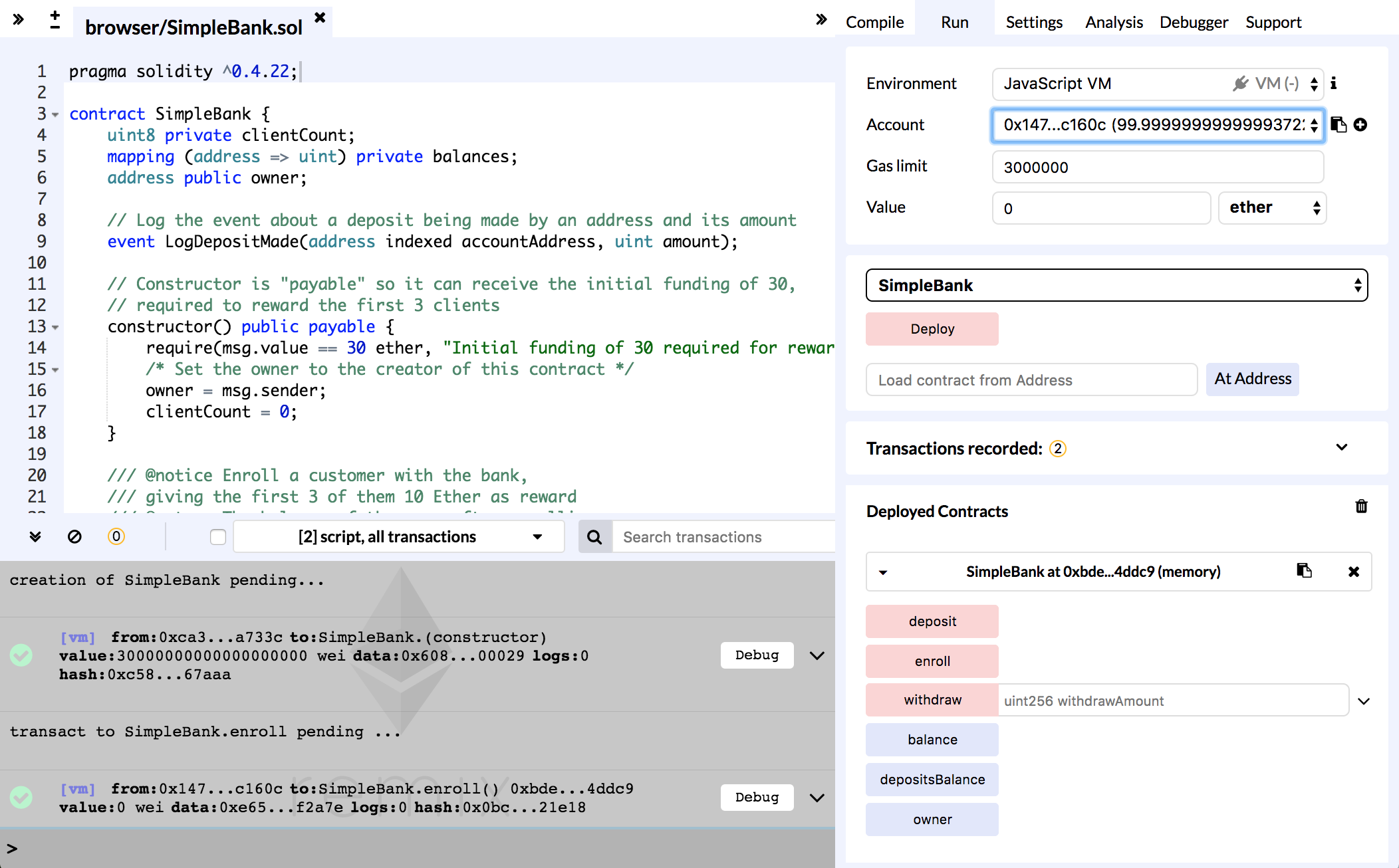Expand the Transactions recorded section
The image size is (1399, 868).
pos(1342,447)
